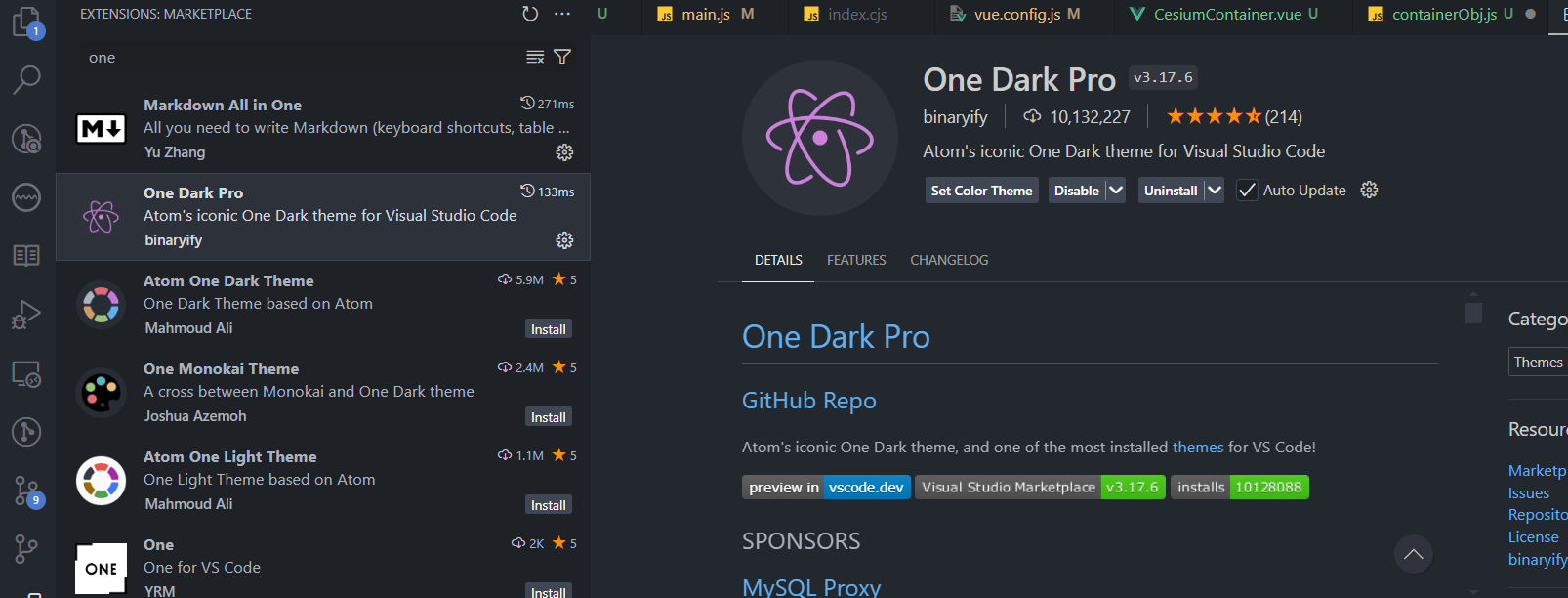Open the gear icon beside Auto Update

tap(1369, 191)
